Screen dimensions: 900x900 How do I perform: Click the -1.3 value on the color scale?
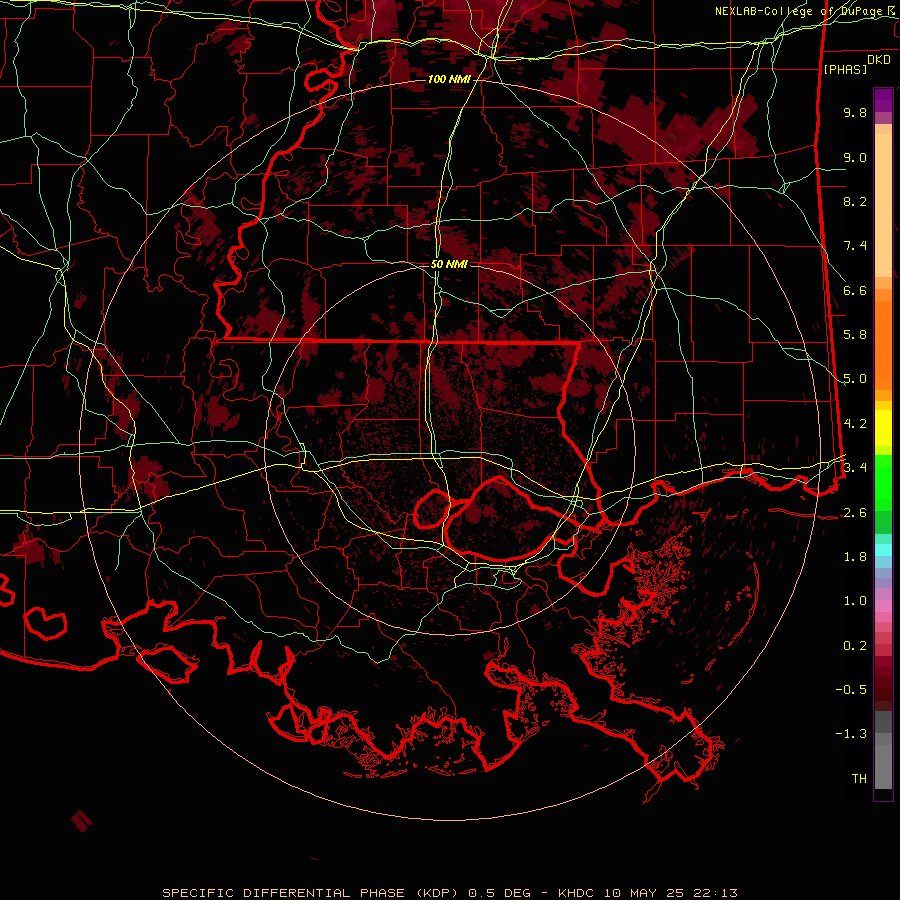[x=851, y=734]
